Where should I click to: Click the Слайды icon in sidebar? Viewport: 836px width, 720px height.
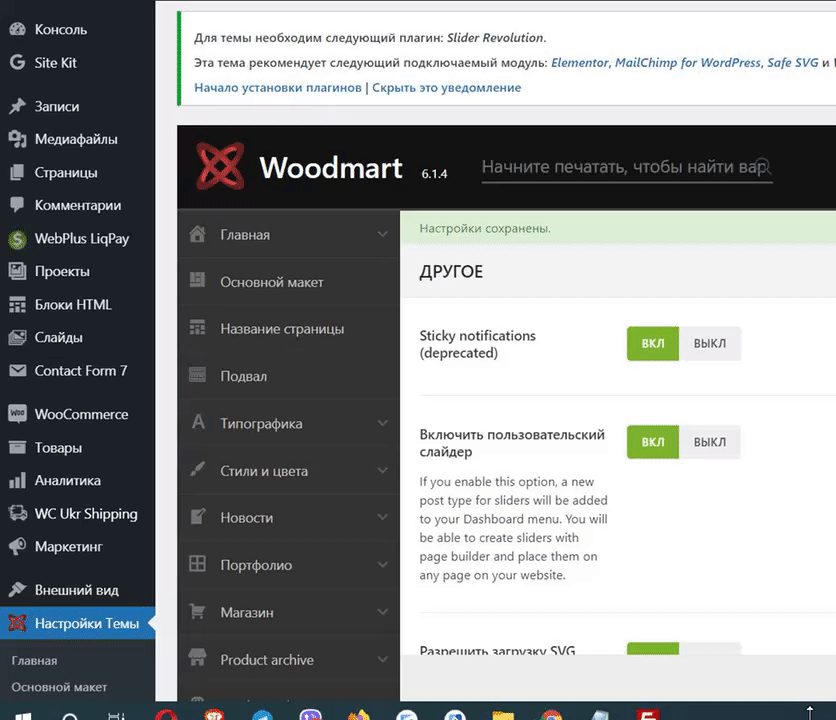pyautogui.click(x=17, y=338)
